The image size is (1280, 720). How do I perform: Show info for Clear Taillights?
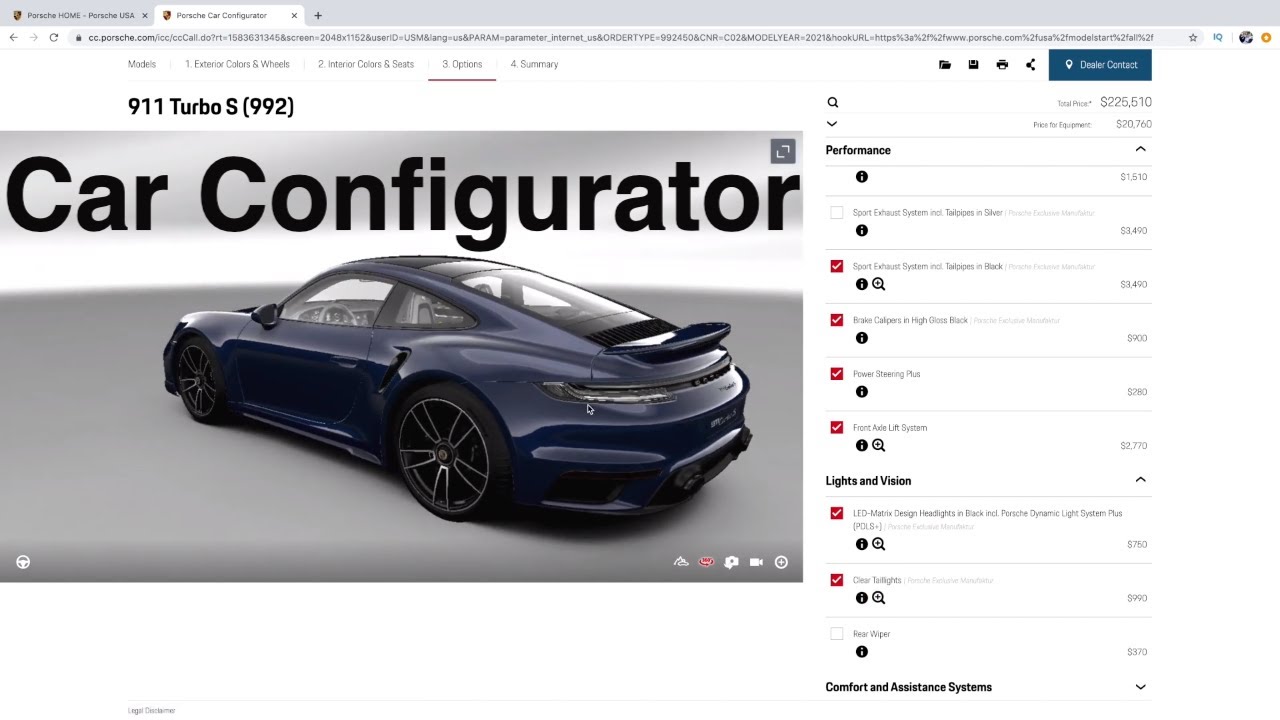(x=862, y=598)
